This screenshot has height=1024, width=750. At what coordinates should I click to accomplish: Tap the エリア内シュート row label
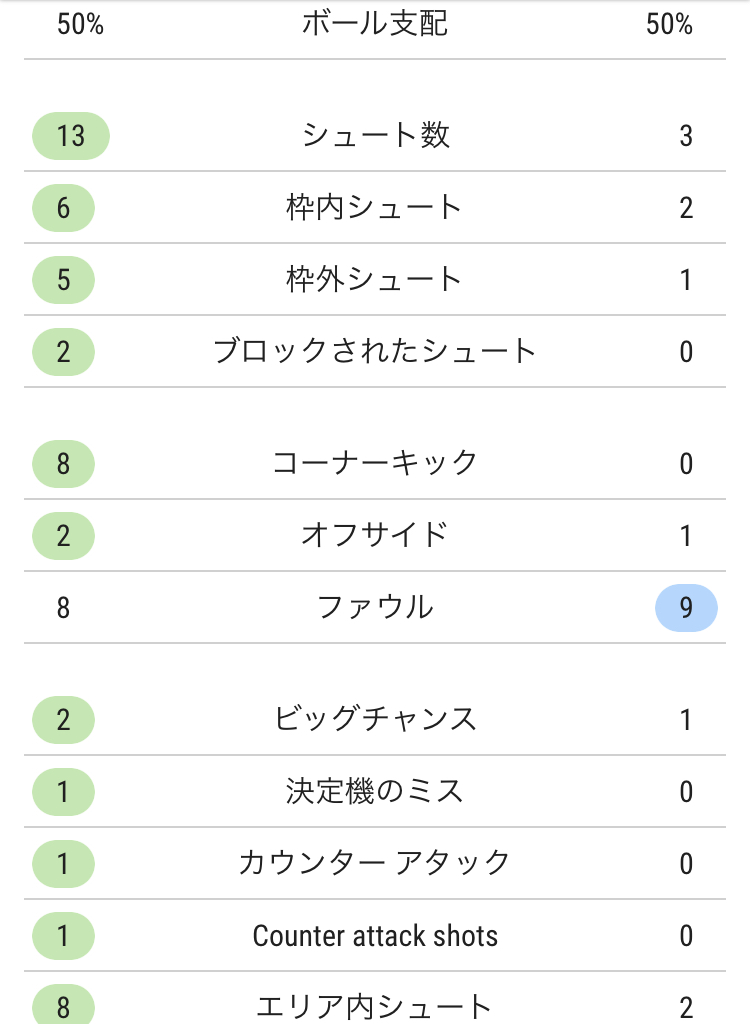coord(374,1006)
